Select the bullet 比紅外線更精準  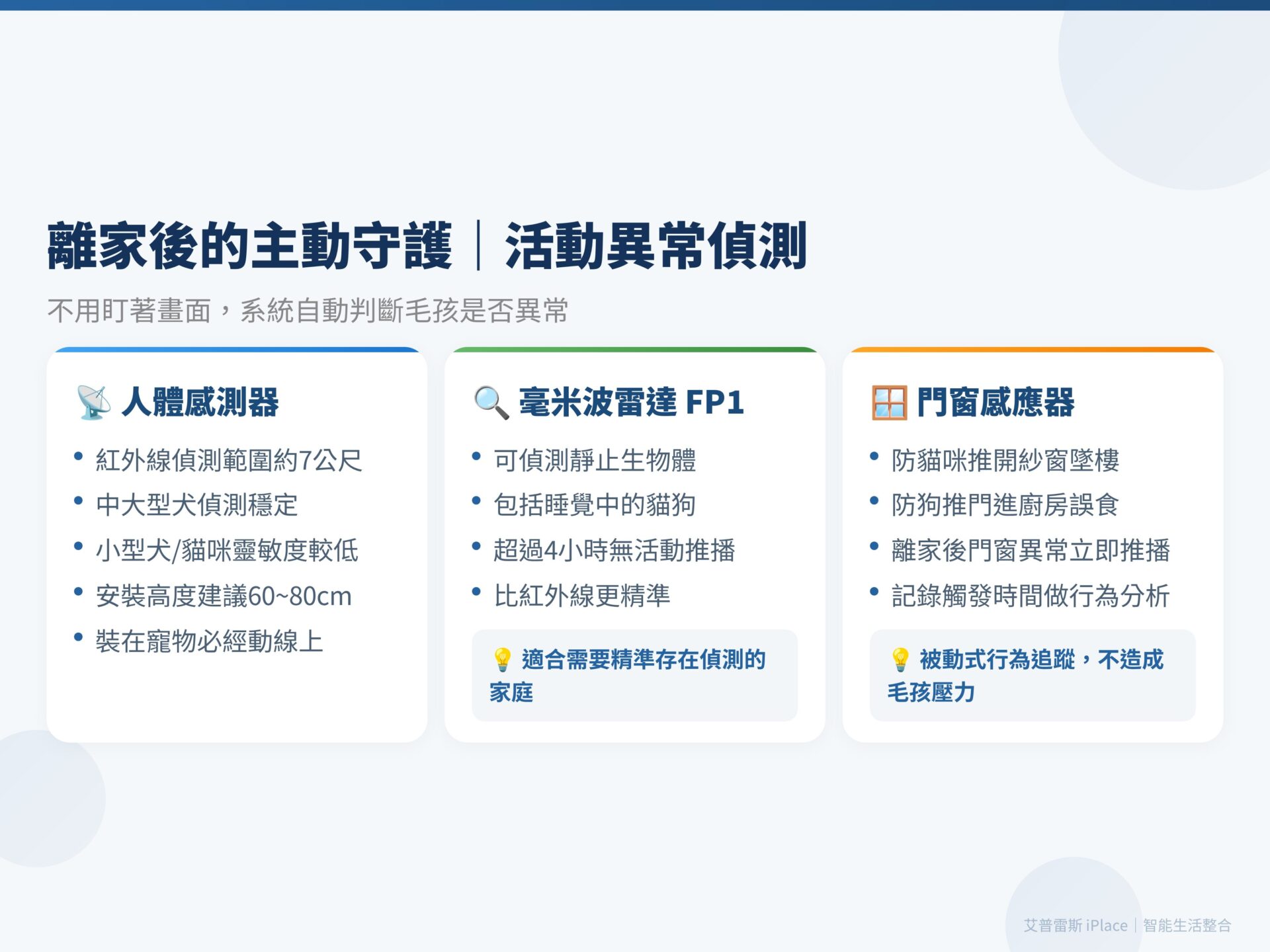click(582, 596)
